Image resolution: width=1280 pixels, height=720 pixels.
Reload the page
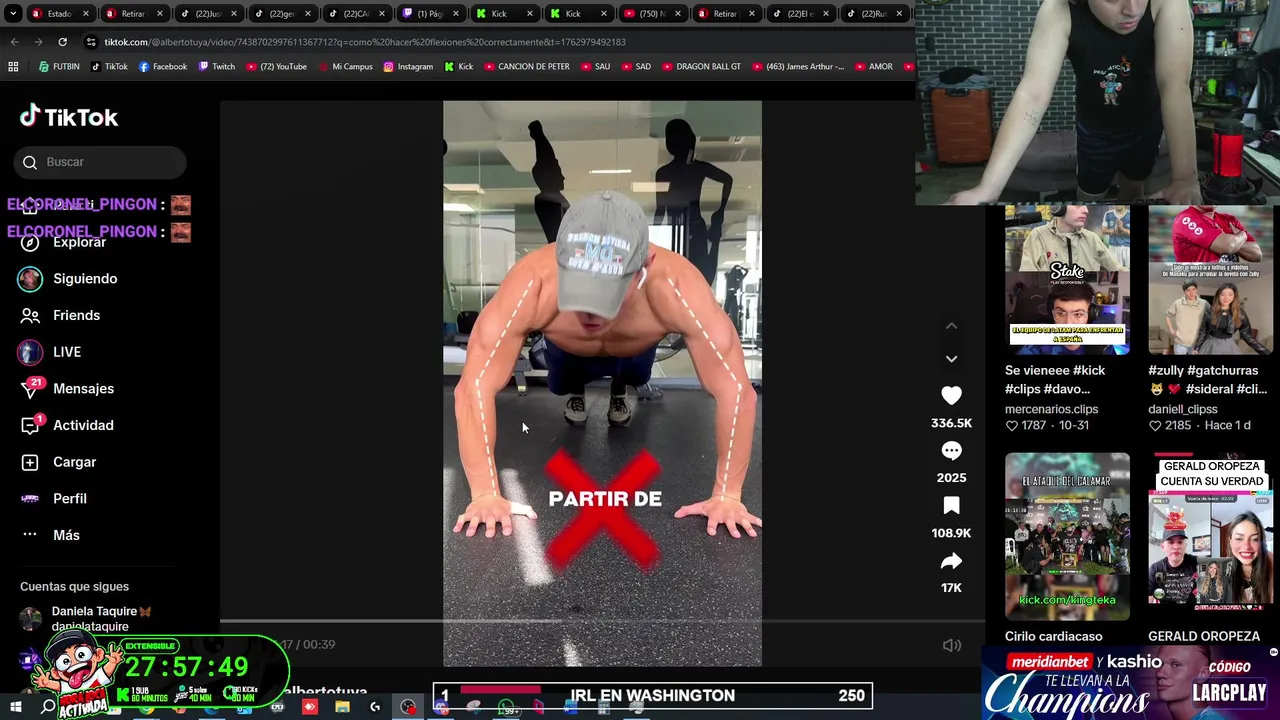(x=62, y=42)
